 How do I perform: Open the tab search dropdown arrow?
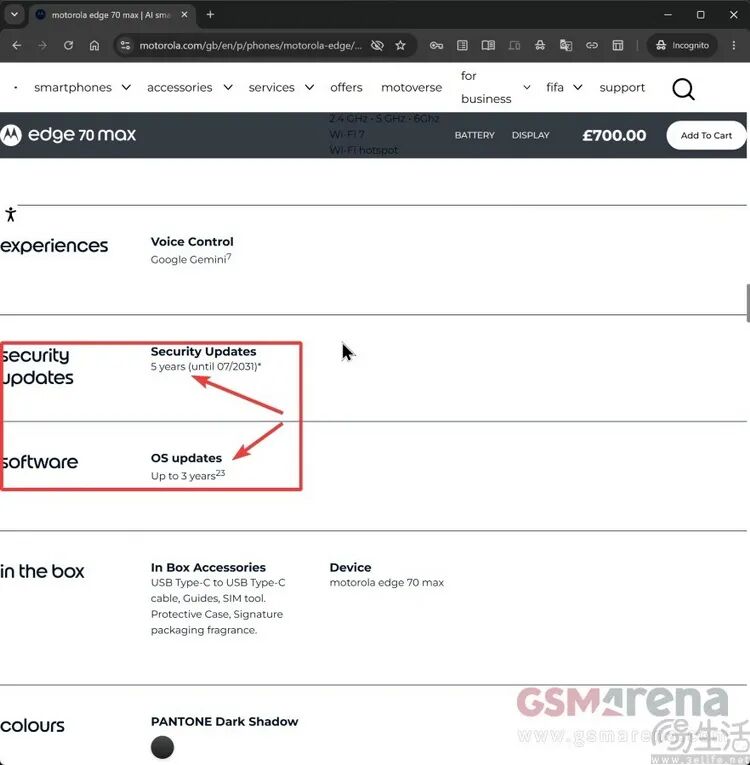click(14, 15)
